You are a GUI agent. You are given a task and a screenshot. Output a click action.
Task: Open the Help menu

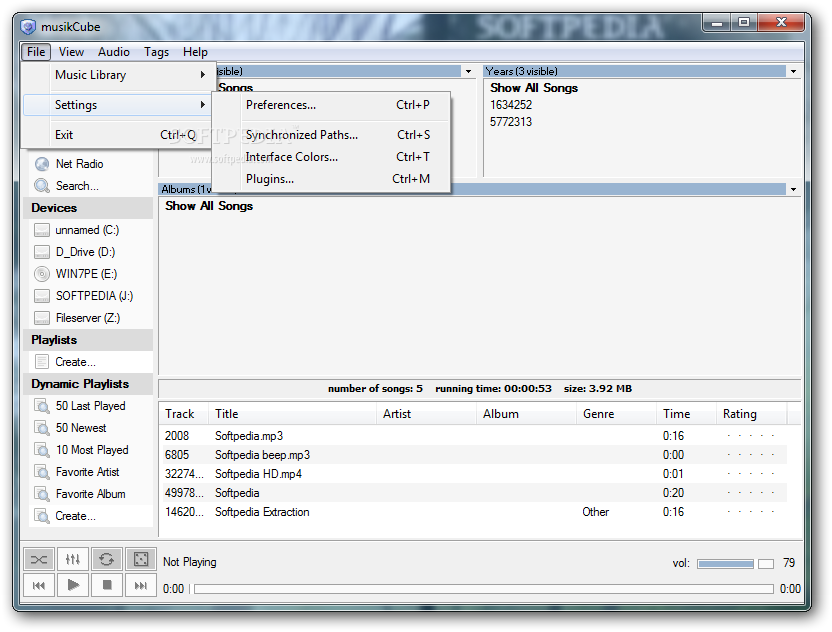[x=195, y=52]
